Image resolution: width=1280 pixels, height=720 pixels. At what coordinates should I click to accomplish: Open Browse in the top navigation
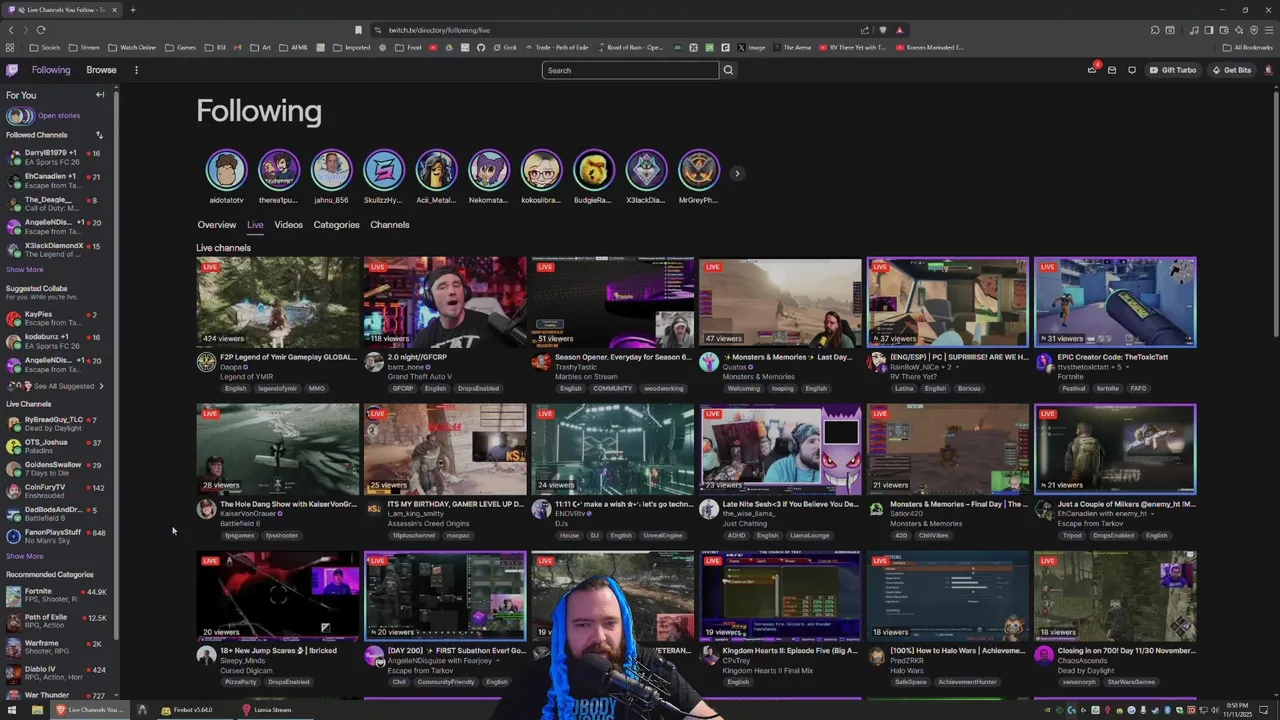pos(101,70)
